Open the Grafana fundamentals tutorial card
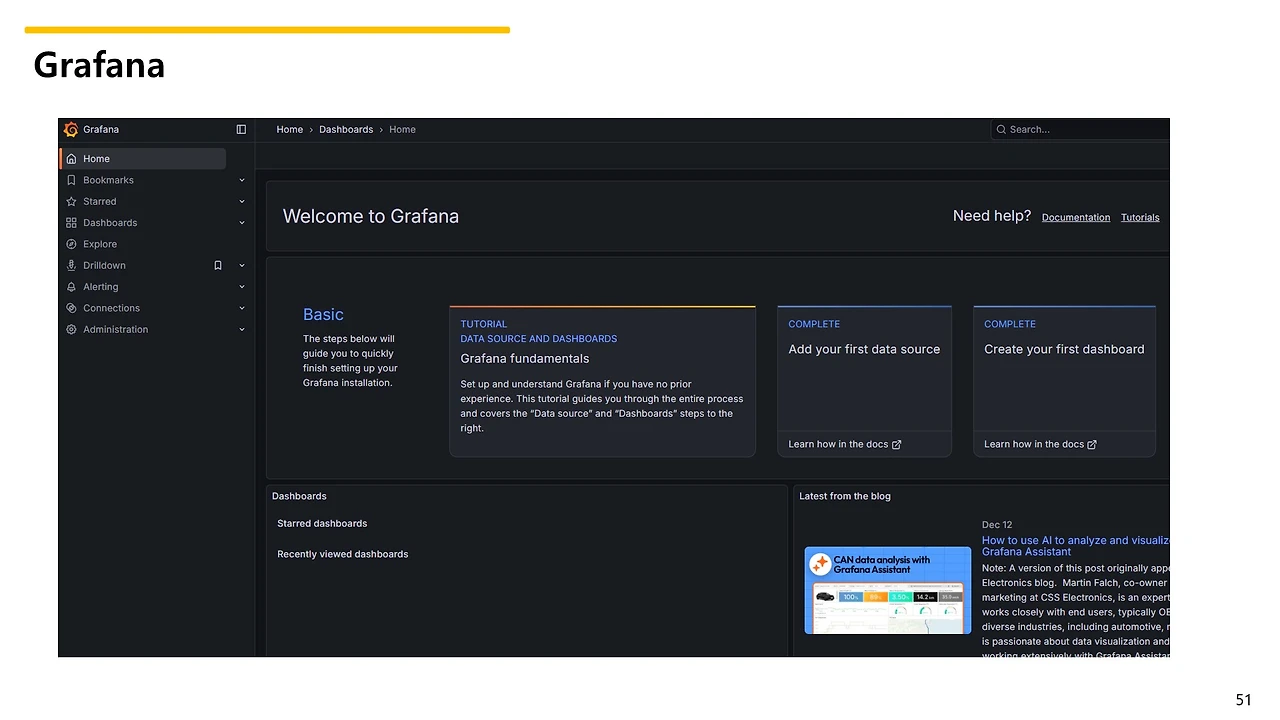The width and height of the screenshot is (1280, 720). [x=602, y=381]
